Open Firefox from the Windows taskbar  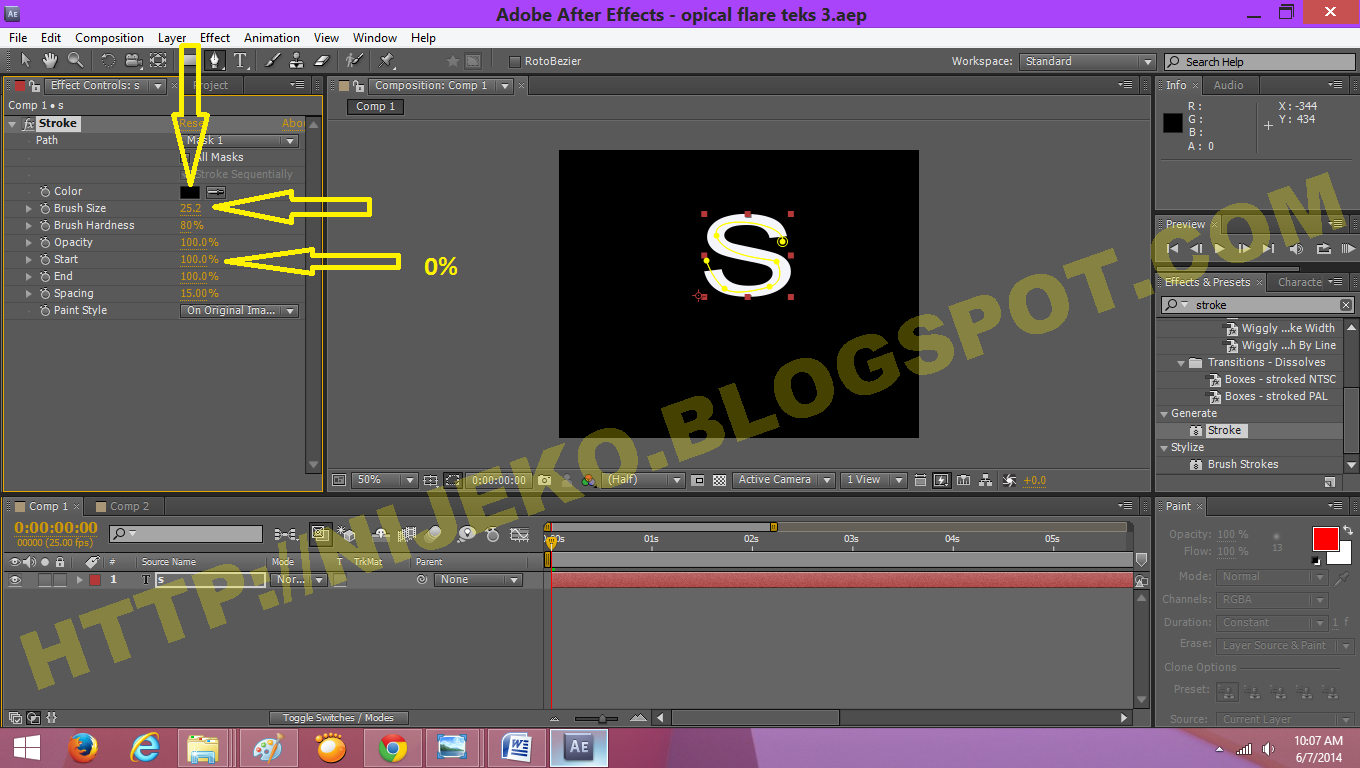(83, 746)
